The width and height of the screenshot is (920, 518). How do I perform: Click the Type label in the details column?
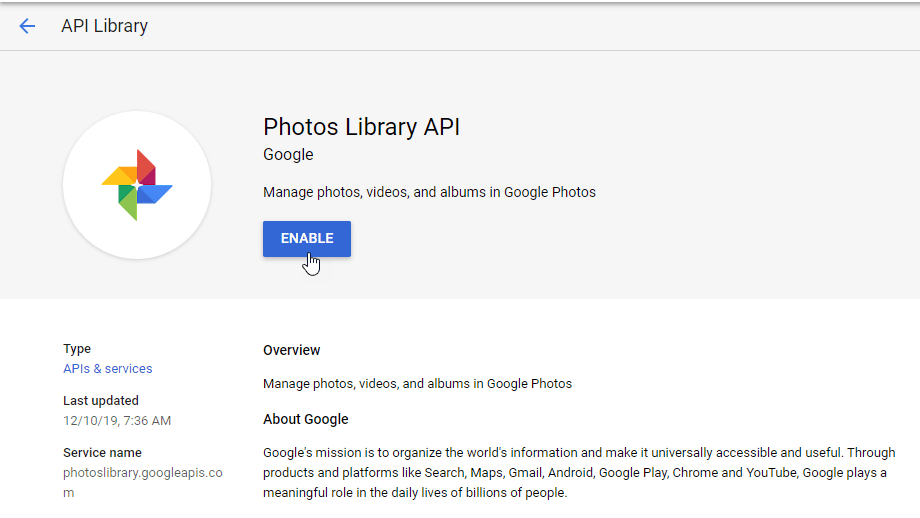[77, 349]
